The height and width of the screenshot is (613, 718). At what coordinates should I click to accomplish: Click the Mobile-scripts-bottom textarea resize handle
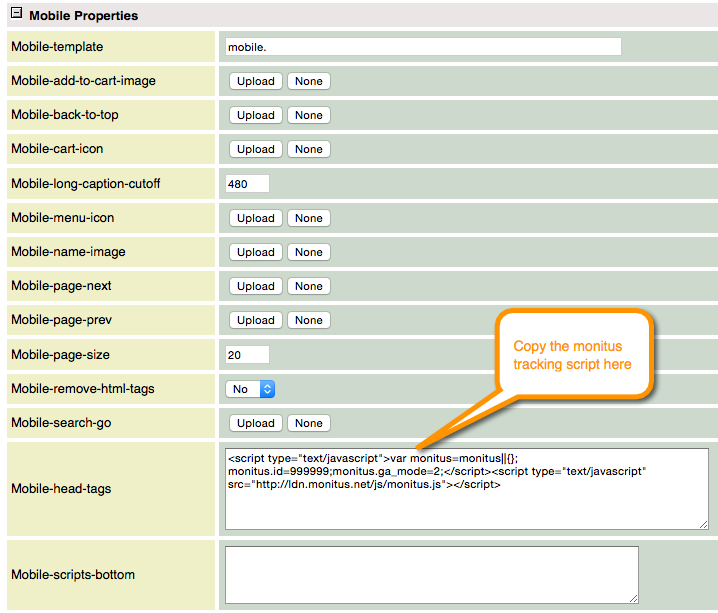coord(633,598)
